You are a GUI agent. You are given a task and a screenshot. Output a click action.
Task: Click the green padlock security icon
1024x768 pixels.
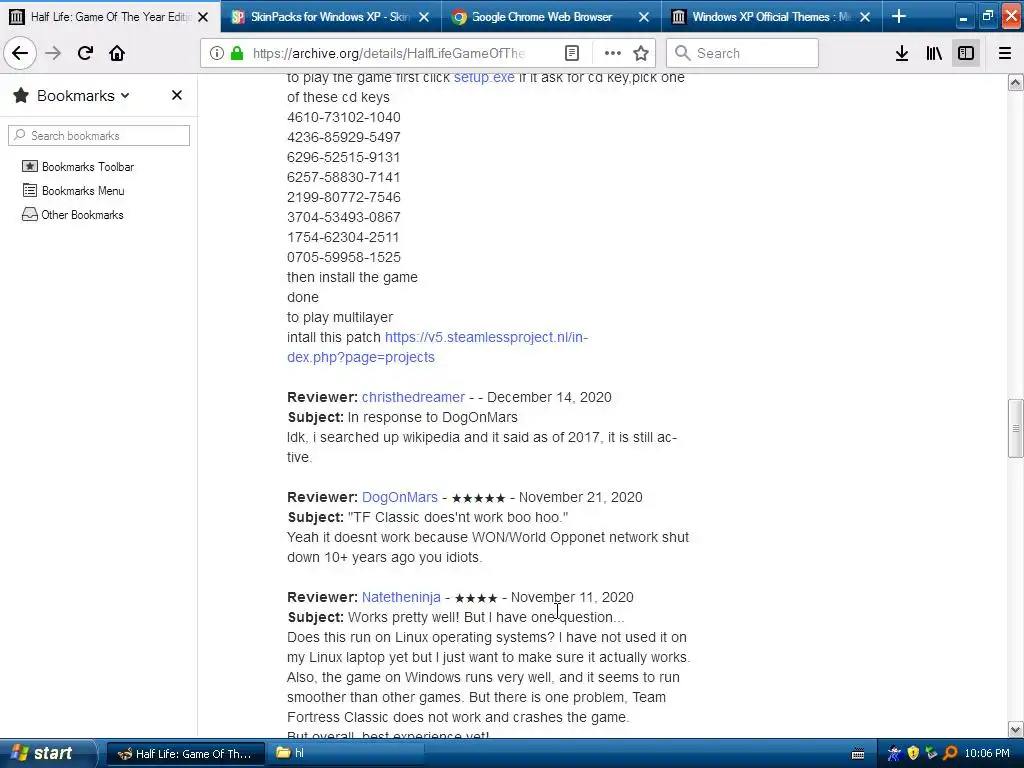point(237,53)
